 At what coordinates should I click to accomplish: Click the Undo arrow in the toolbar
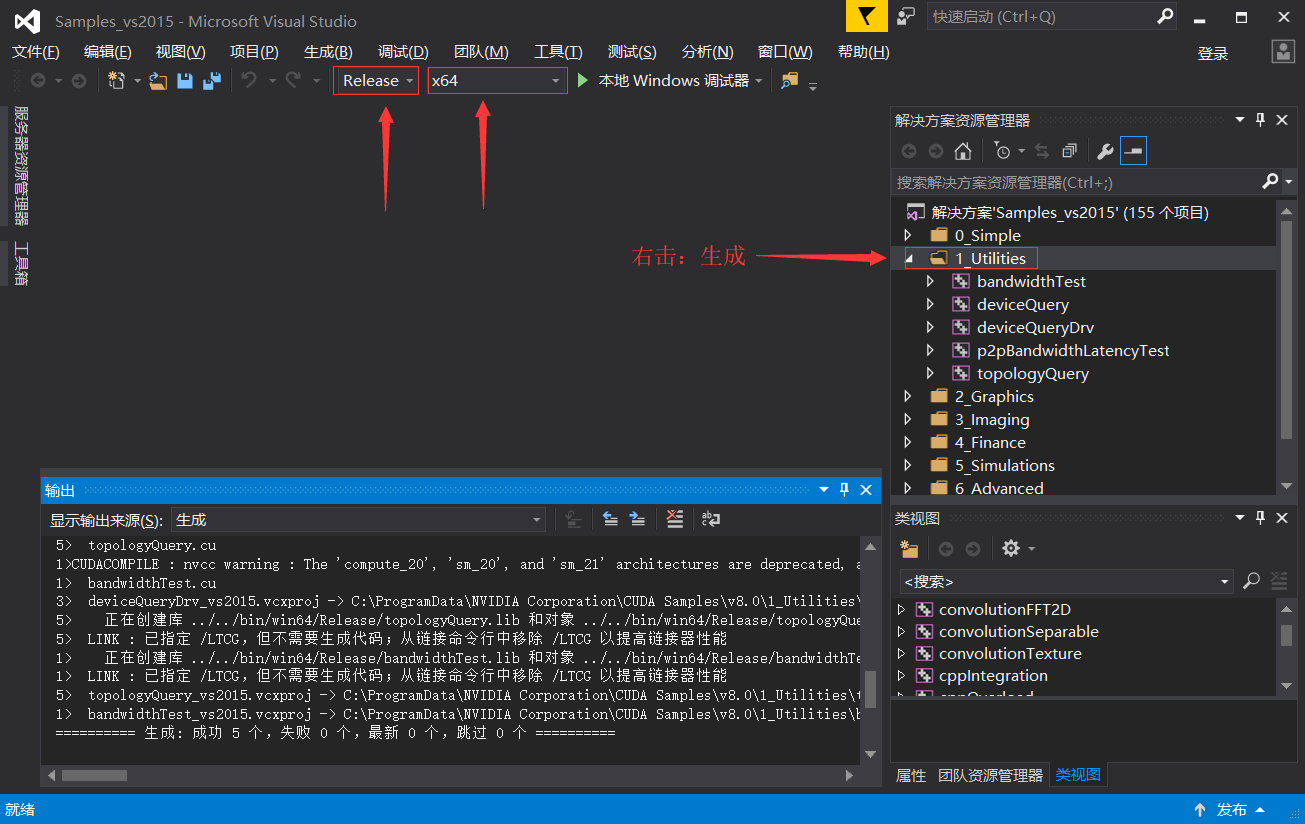[x=249, y=81]
